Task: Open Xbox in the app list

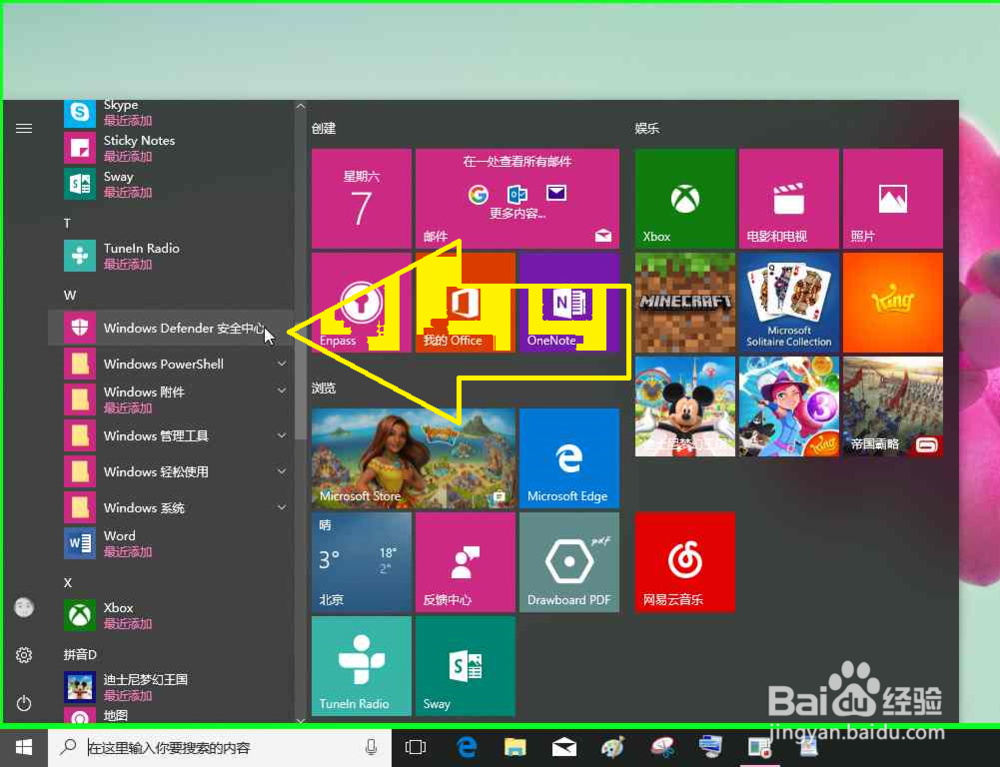Action: (x=171, y=615)
